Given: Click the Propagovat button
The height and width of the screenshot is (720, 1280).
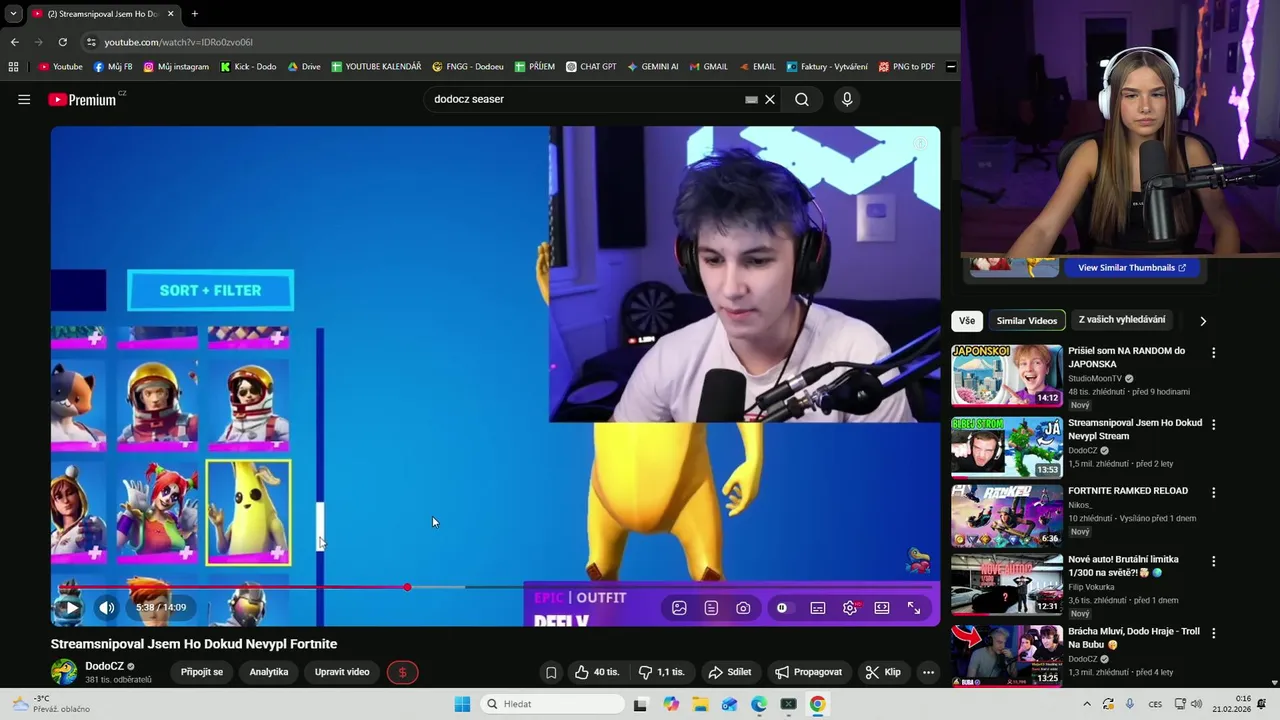Looking at the screenshot, I should 809,672.
